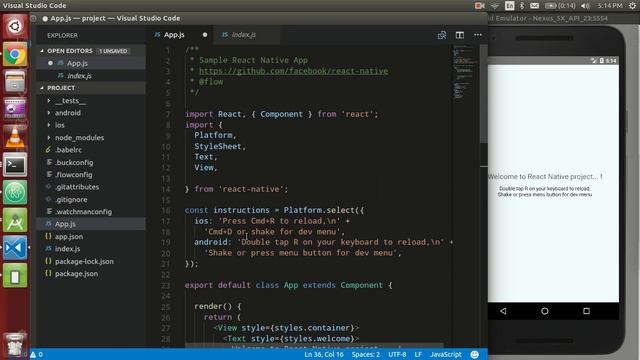Open the battery indicator in top panel

click(560, 5)
